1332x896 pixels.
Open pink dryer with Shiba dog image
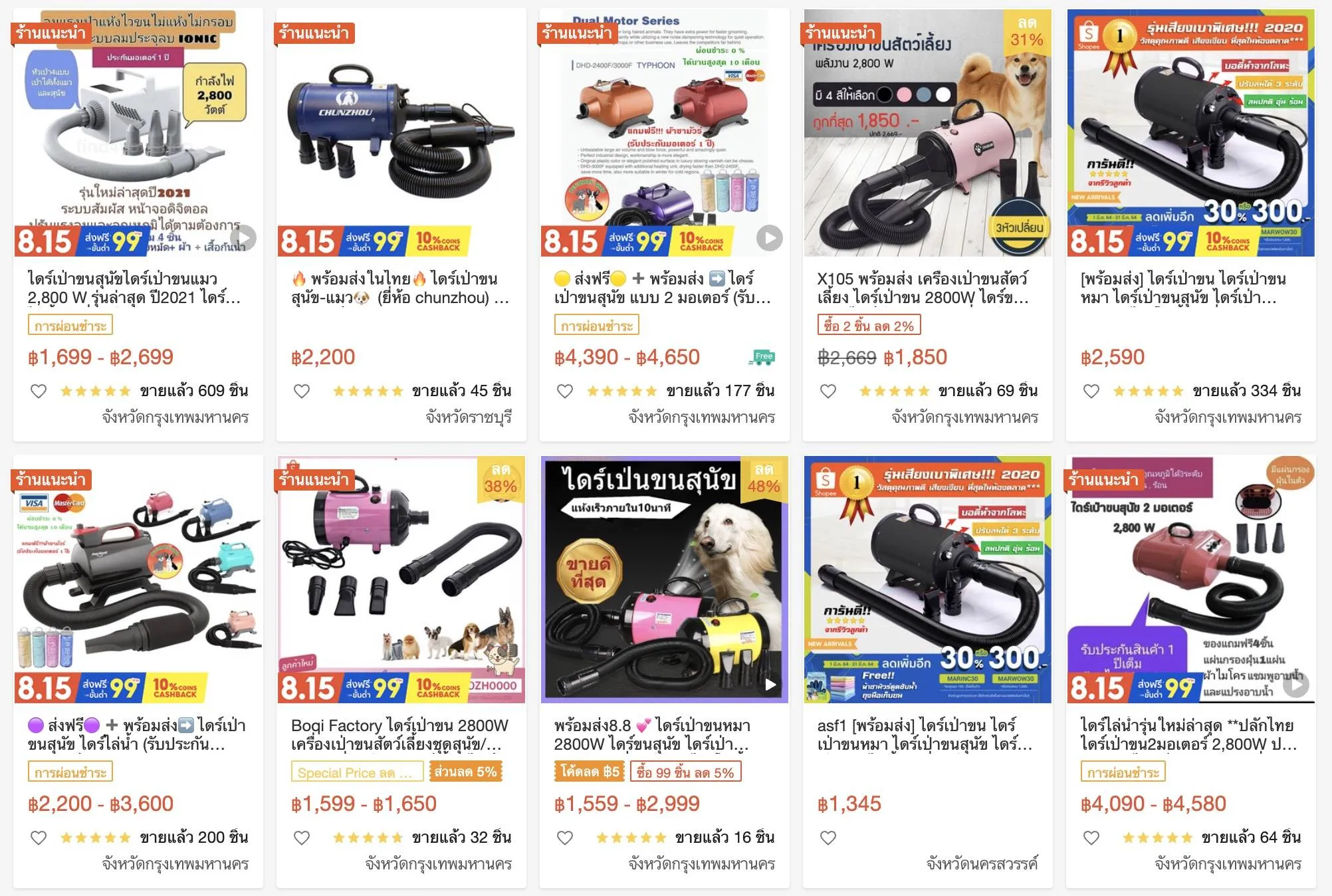point(928,132)
